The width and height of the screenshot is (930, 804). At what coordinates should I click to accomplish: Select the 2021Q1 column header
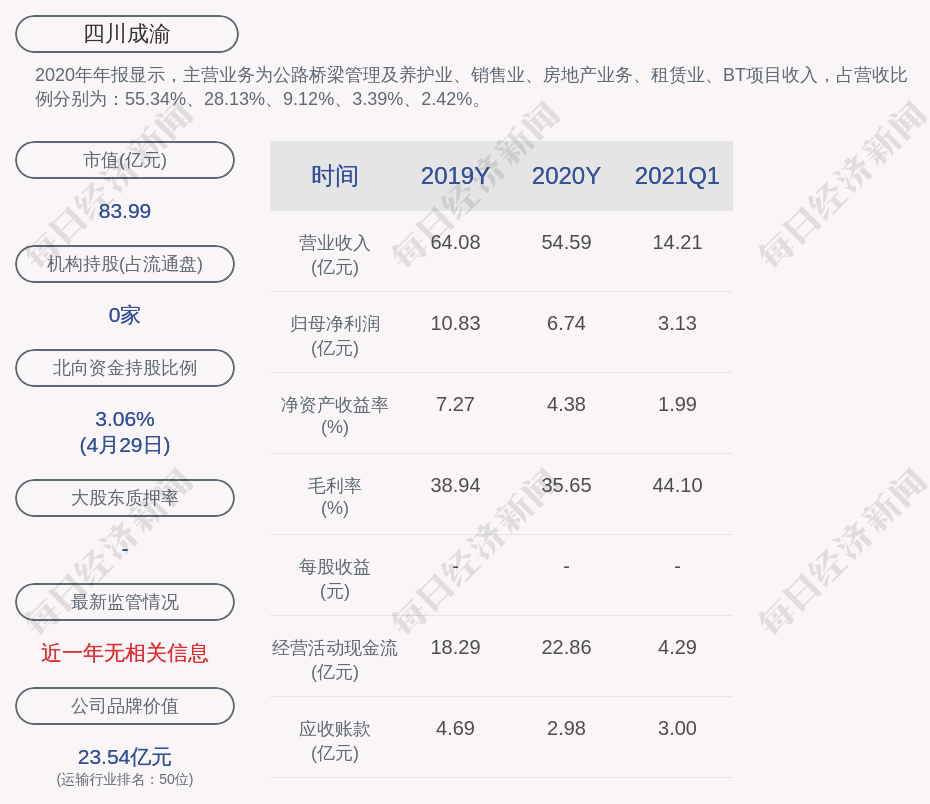click(x=677, y=176)
